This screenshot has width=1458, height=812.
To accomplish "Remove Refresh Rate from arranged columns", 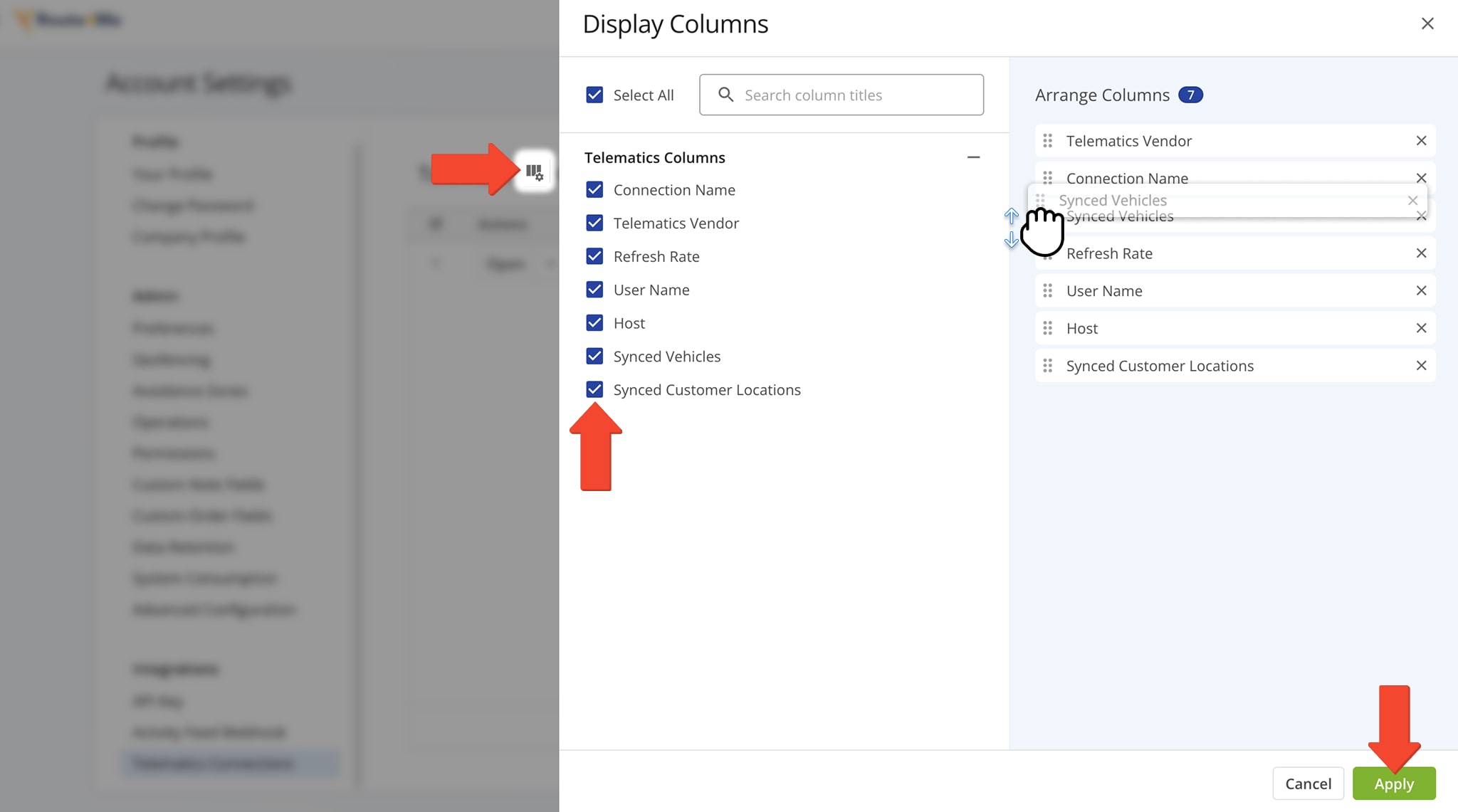I will 1422,253.
